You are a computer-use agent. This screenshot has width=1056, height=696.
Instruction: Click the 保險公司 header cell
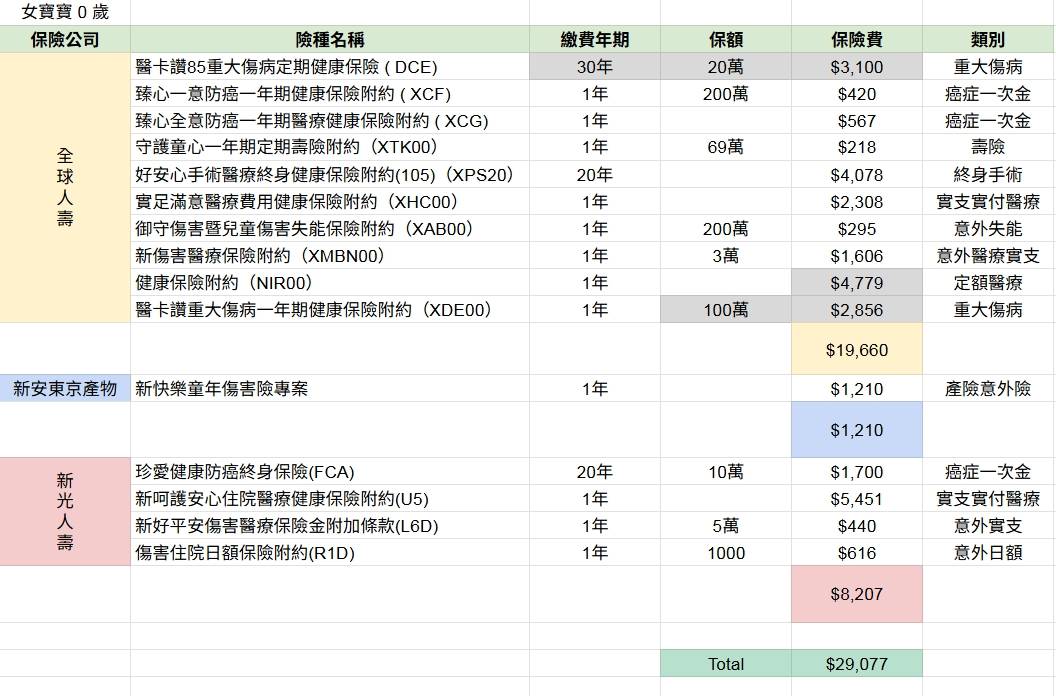65,40
